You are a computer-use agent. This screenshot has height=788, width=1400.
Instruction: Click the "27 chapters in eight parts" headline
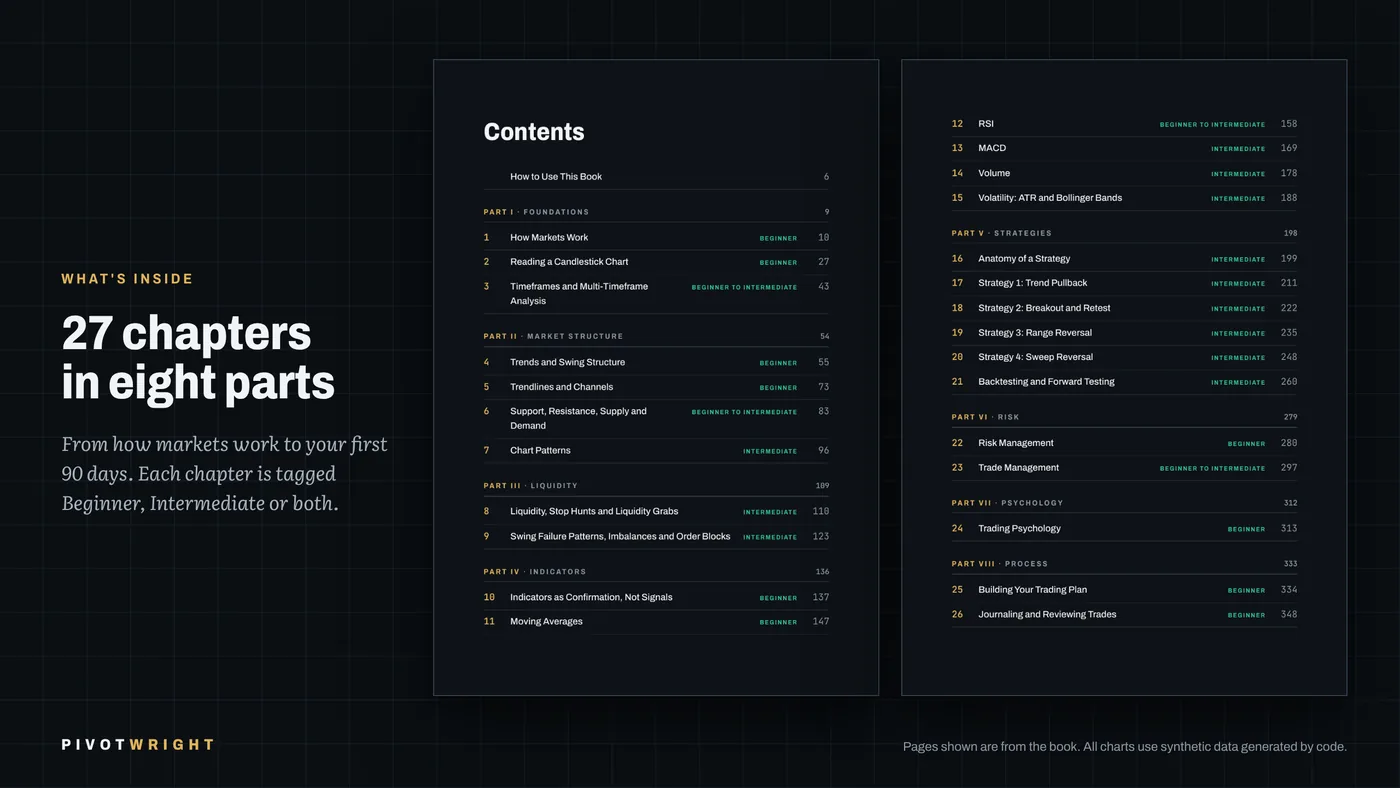198,357
